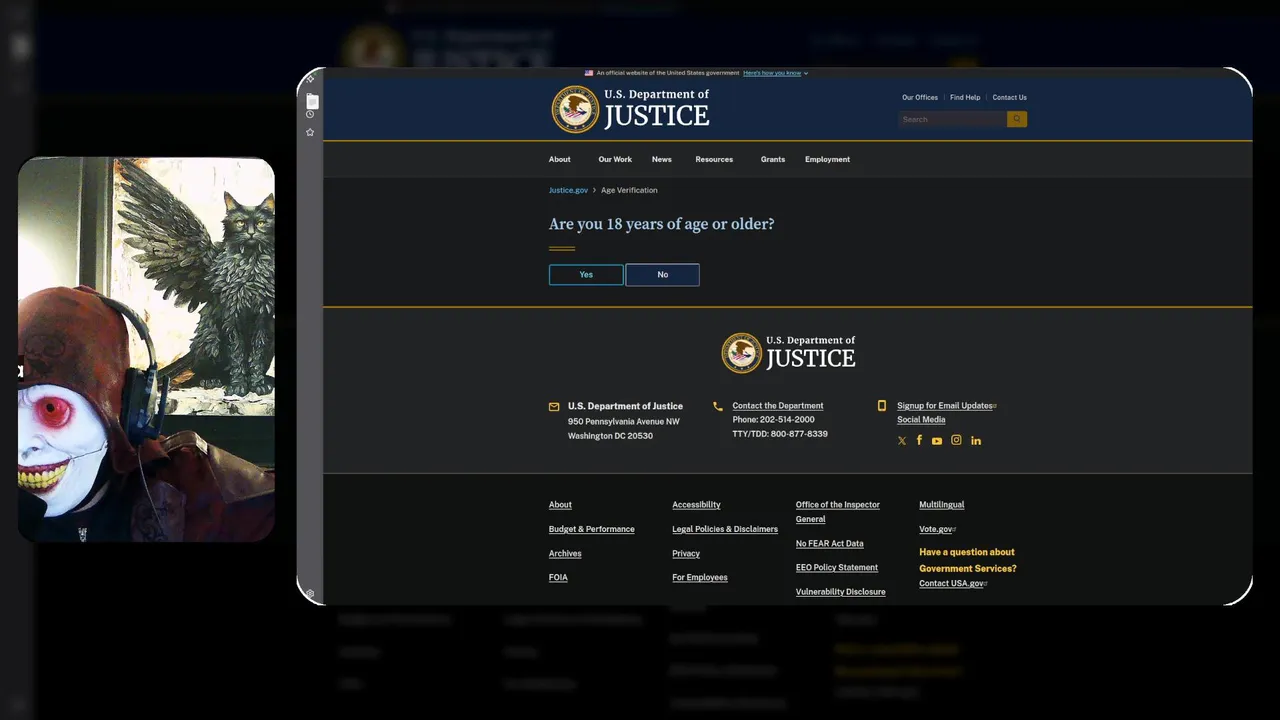Open Contact the Department link
The image size is (1280, 720).
click(778, 406)
